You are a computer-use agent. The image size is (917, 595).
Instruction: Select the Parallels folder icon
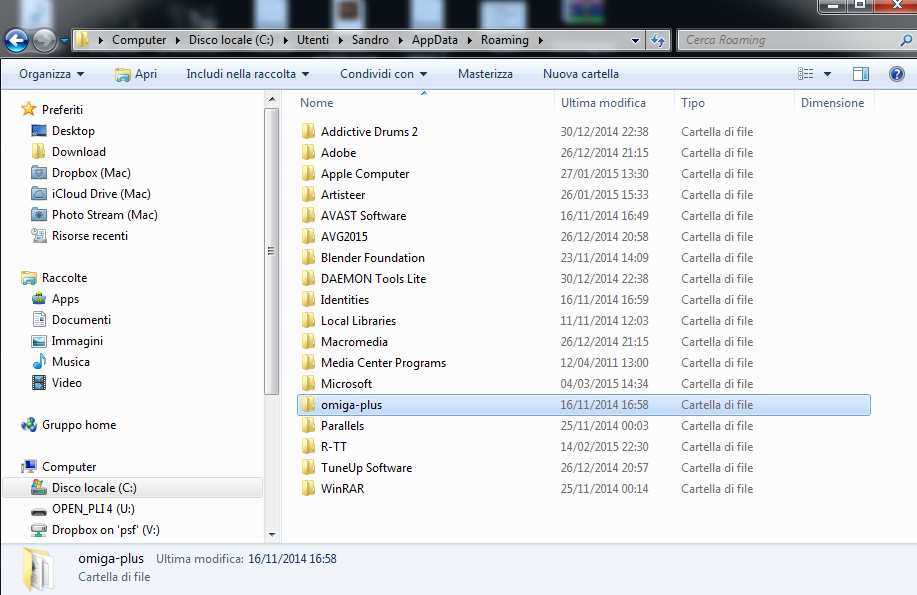308,425
